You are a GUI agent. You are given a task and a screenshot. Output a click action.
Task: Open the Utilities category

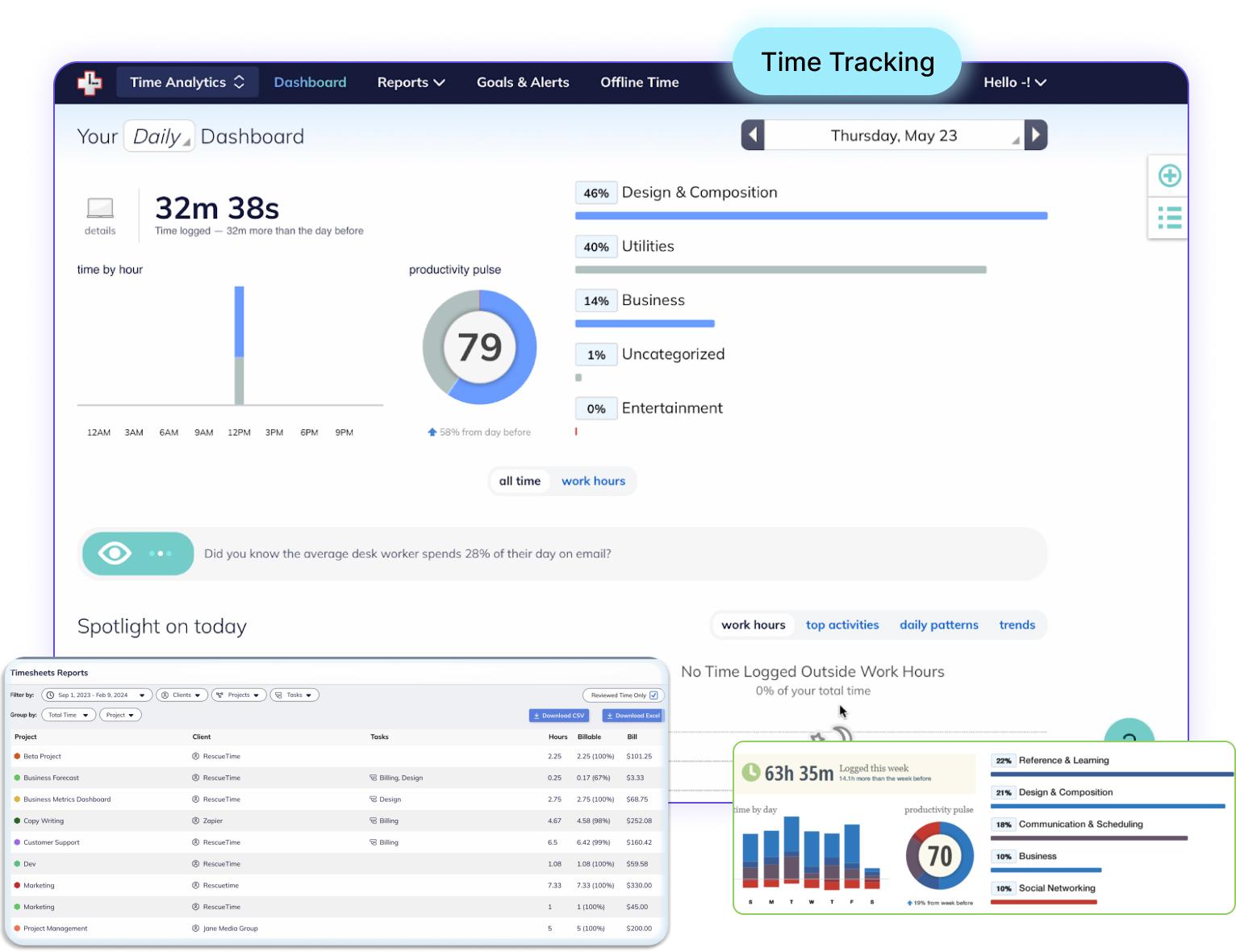[x=648, y=246]
